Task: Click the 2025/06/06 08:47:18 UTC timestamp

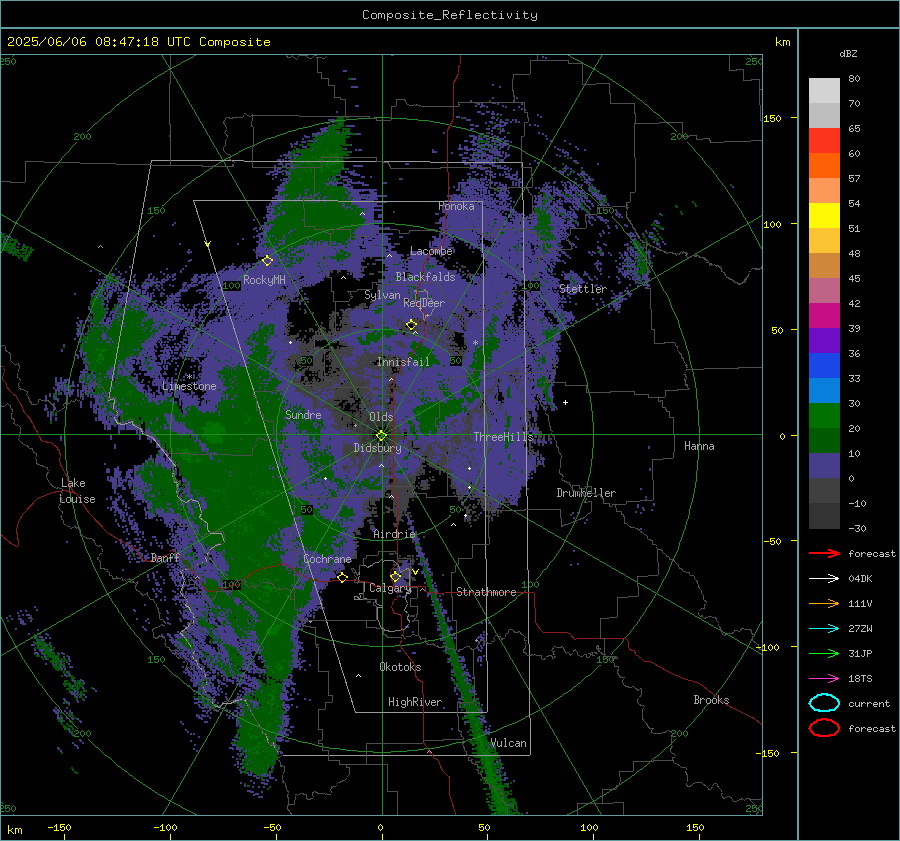Action: point(99,42)
